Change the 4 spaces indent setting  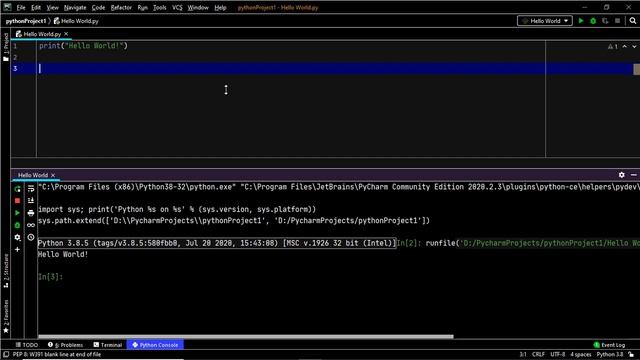(x=580, y=354)
